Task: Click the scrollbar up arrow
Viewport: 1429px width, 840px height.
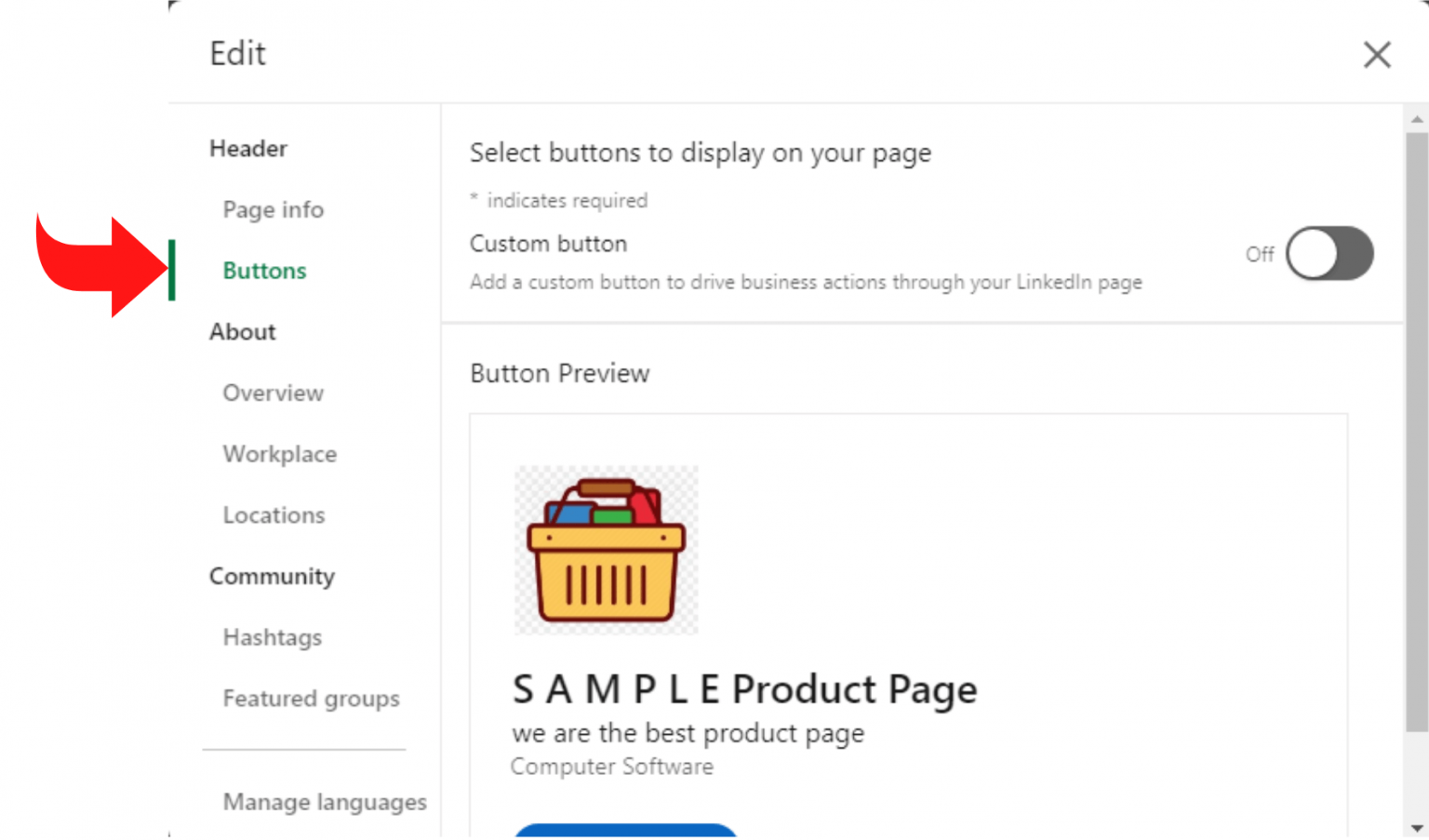Action: pos(1415,117)
